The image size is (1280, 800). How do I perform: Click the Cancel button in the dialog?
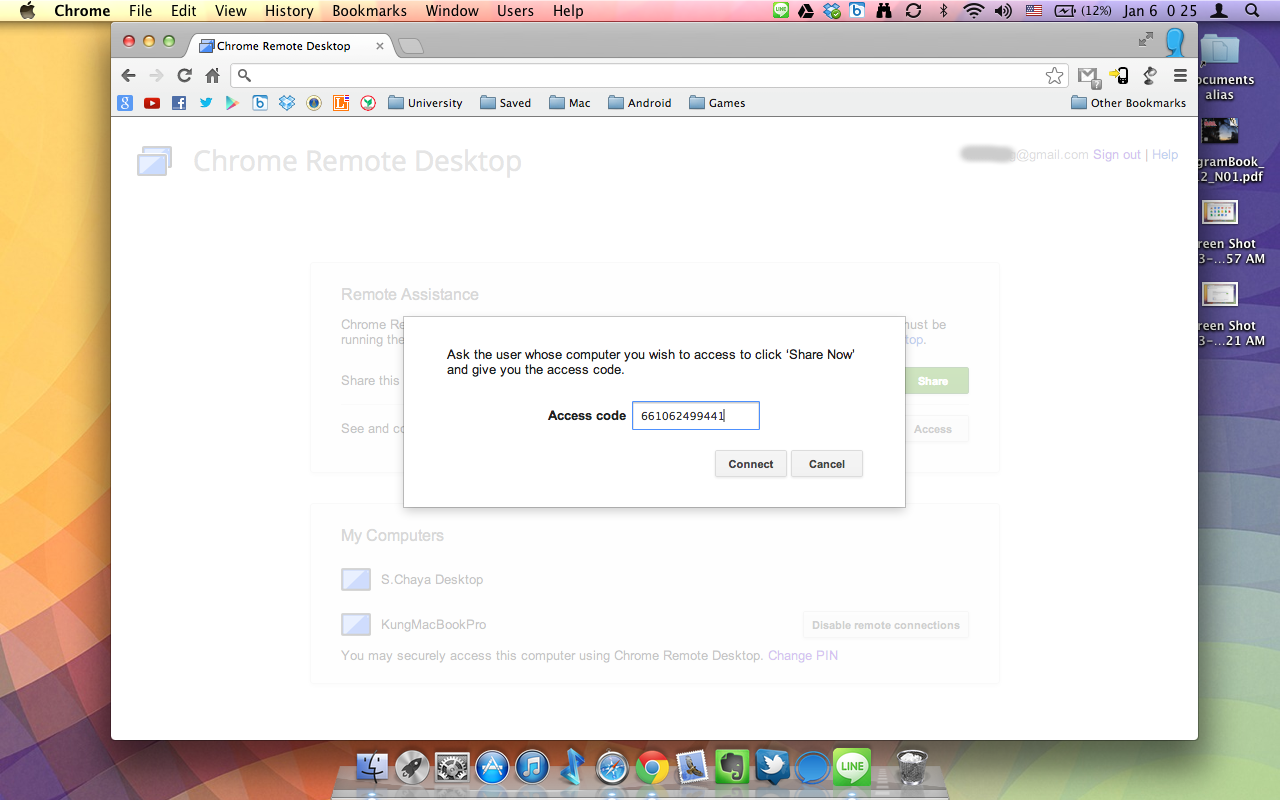coord(827,464)
